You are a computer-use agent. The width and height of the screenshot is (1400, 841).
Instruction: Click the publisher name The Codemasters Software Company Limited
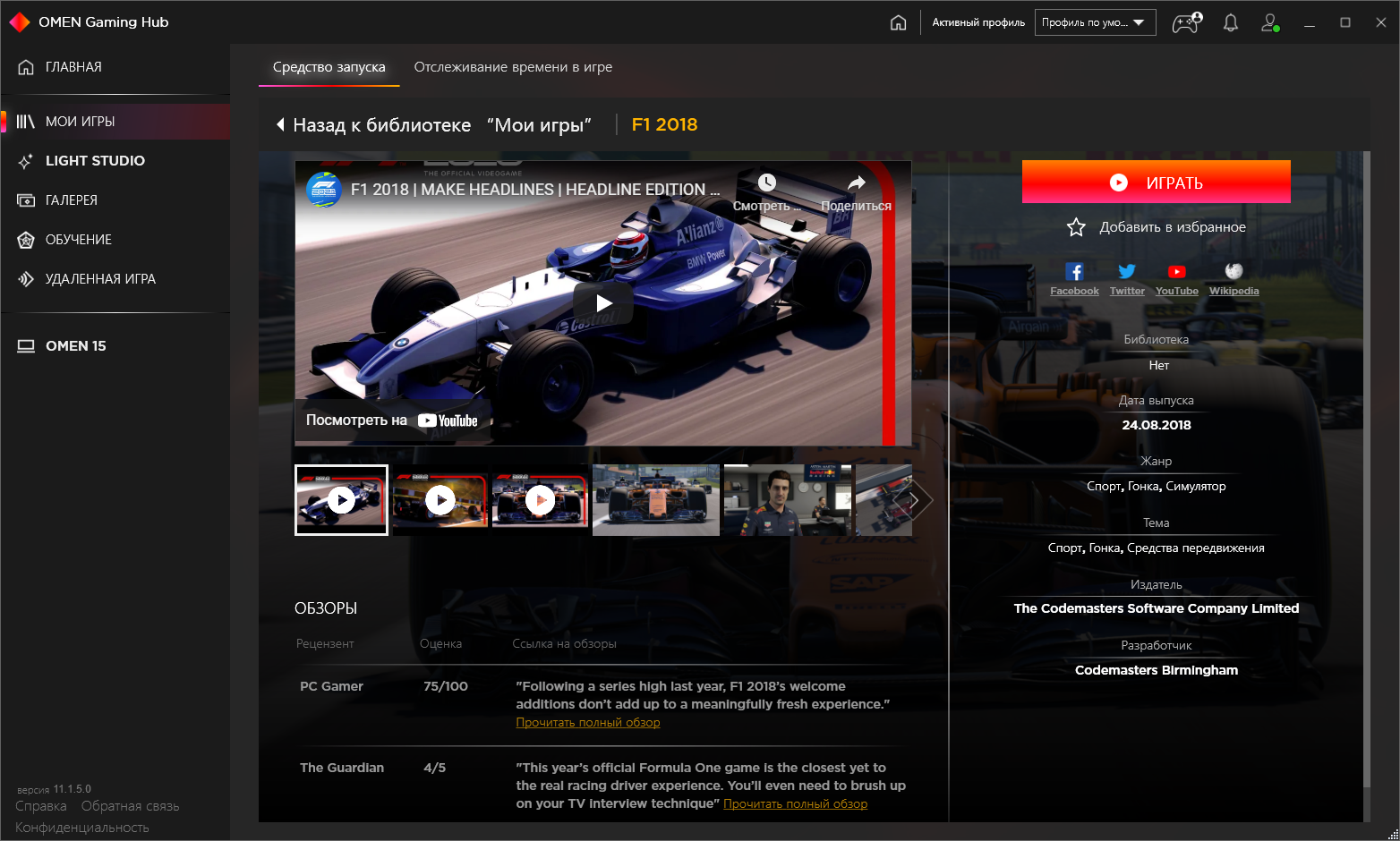(x=1157, y=608)
